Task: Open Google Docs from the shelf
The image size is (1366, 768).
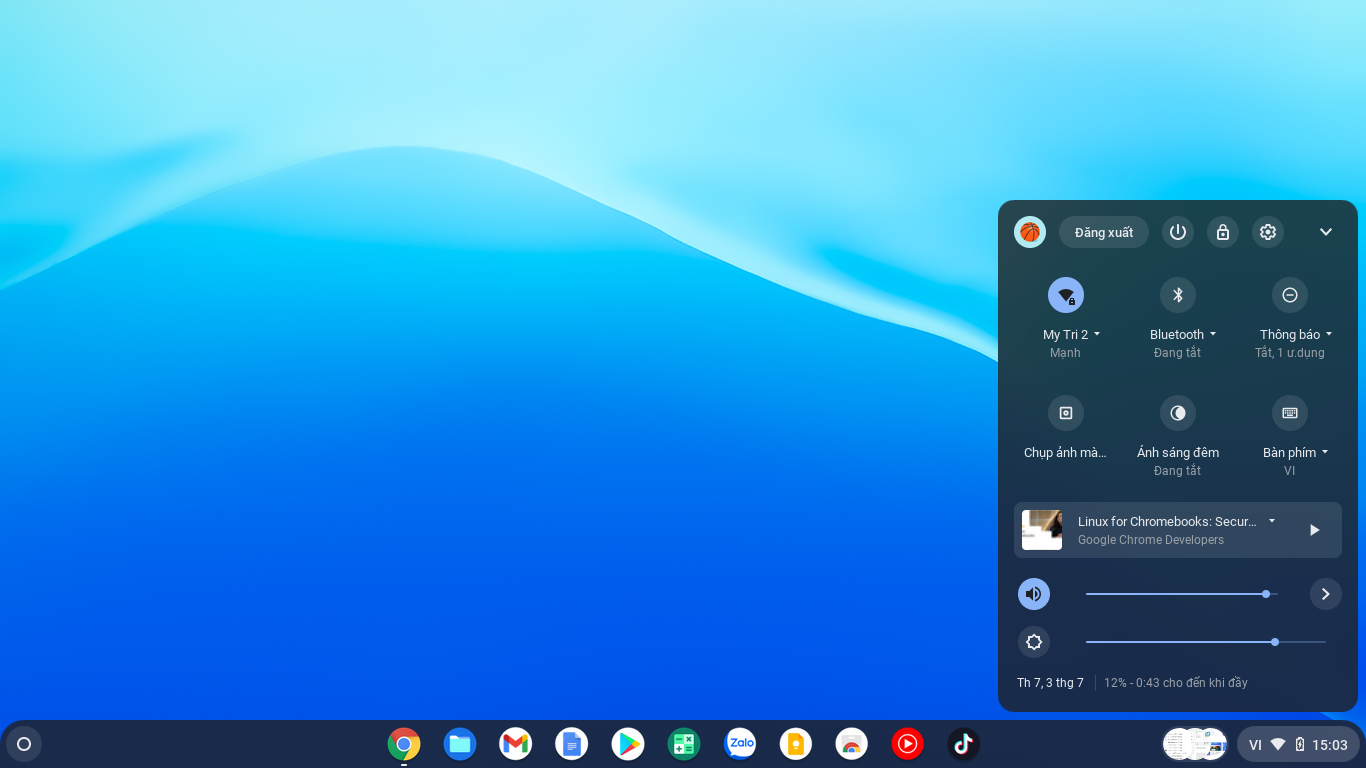Action: tap(572, 744)
